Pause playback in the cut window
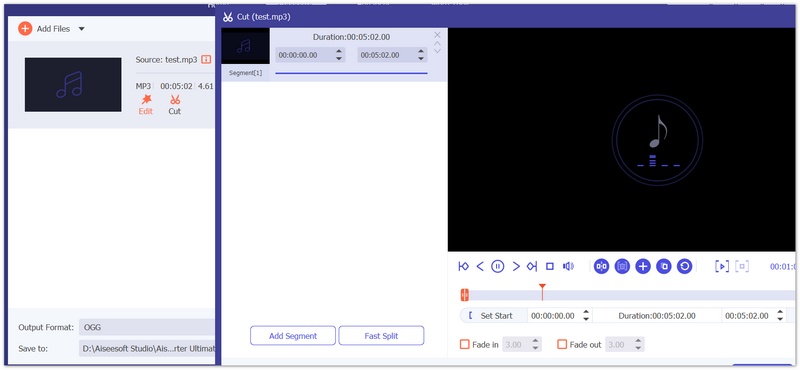Screen dimensions: 800x370 point(497,266)
